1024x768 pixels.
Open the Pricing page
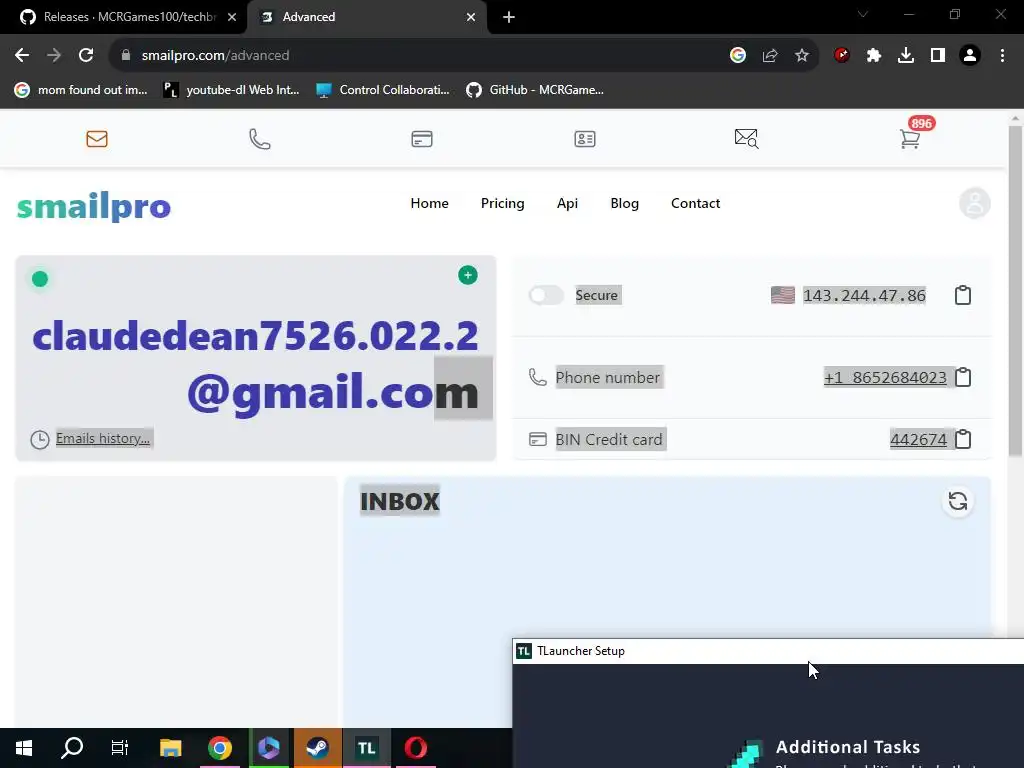(502, 203)
